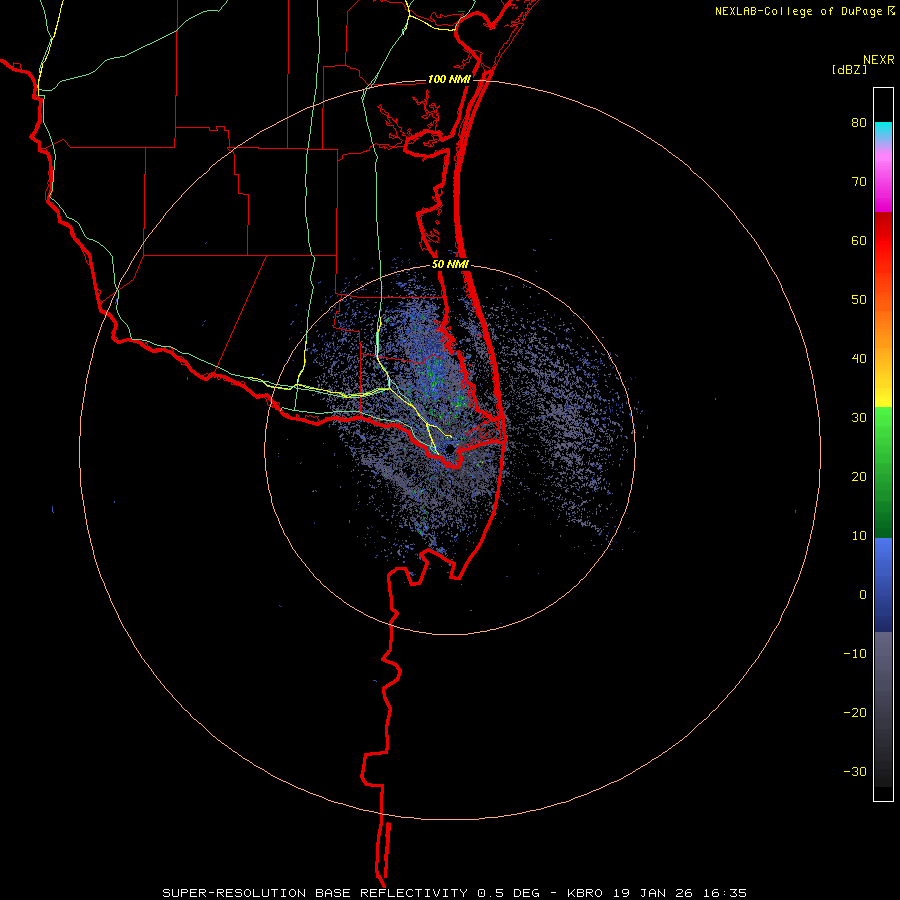Click the 30 value on the dBZ scale
Viewport: 900px width, 900px height.
tap(859, 418)
